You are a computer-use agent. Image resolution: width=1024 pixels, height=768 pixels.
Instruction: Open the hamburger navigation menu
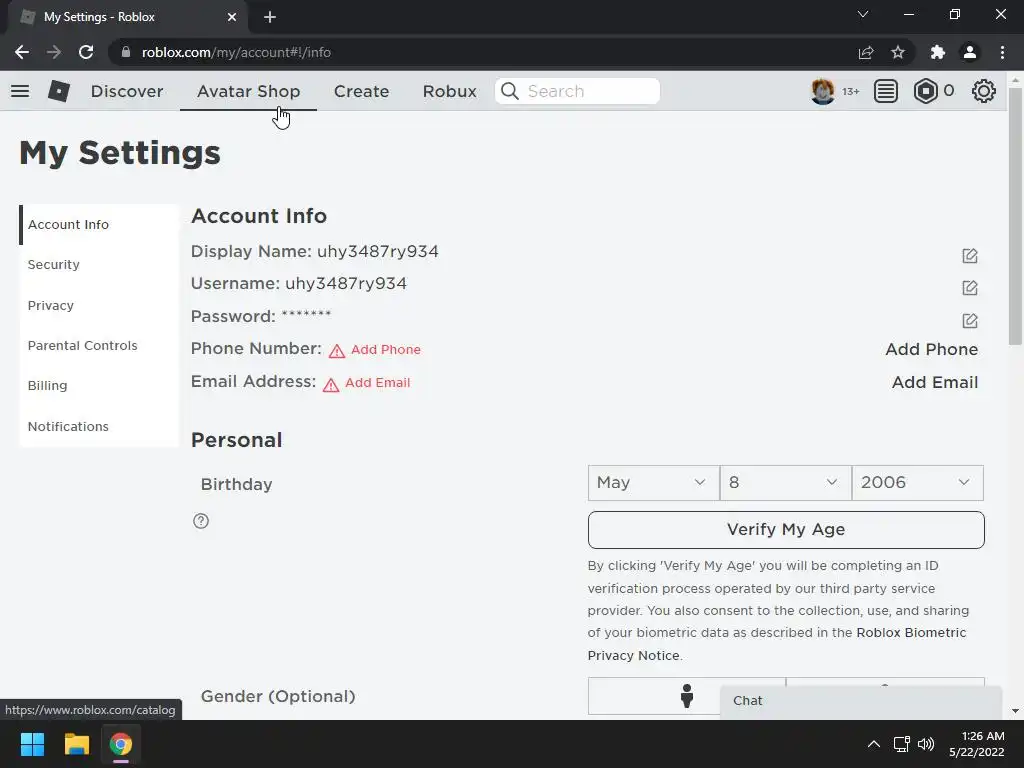click(x=20, y=91)
